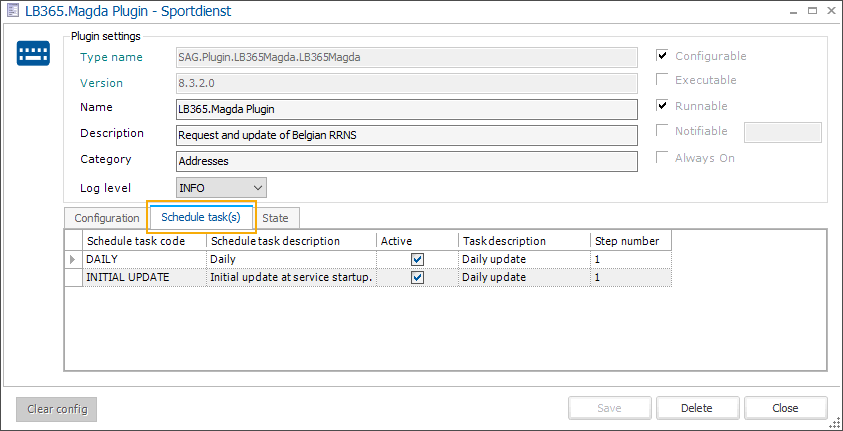This screenshot has height=431, width=843.
Task: Enable the Always On checkbox
Action: (x=662, y=157)
